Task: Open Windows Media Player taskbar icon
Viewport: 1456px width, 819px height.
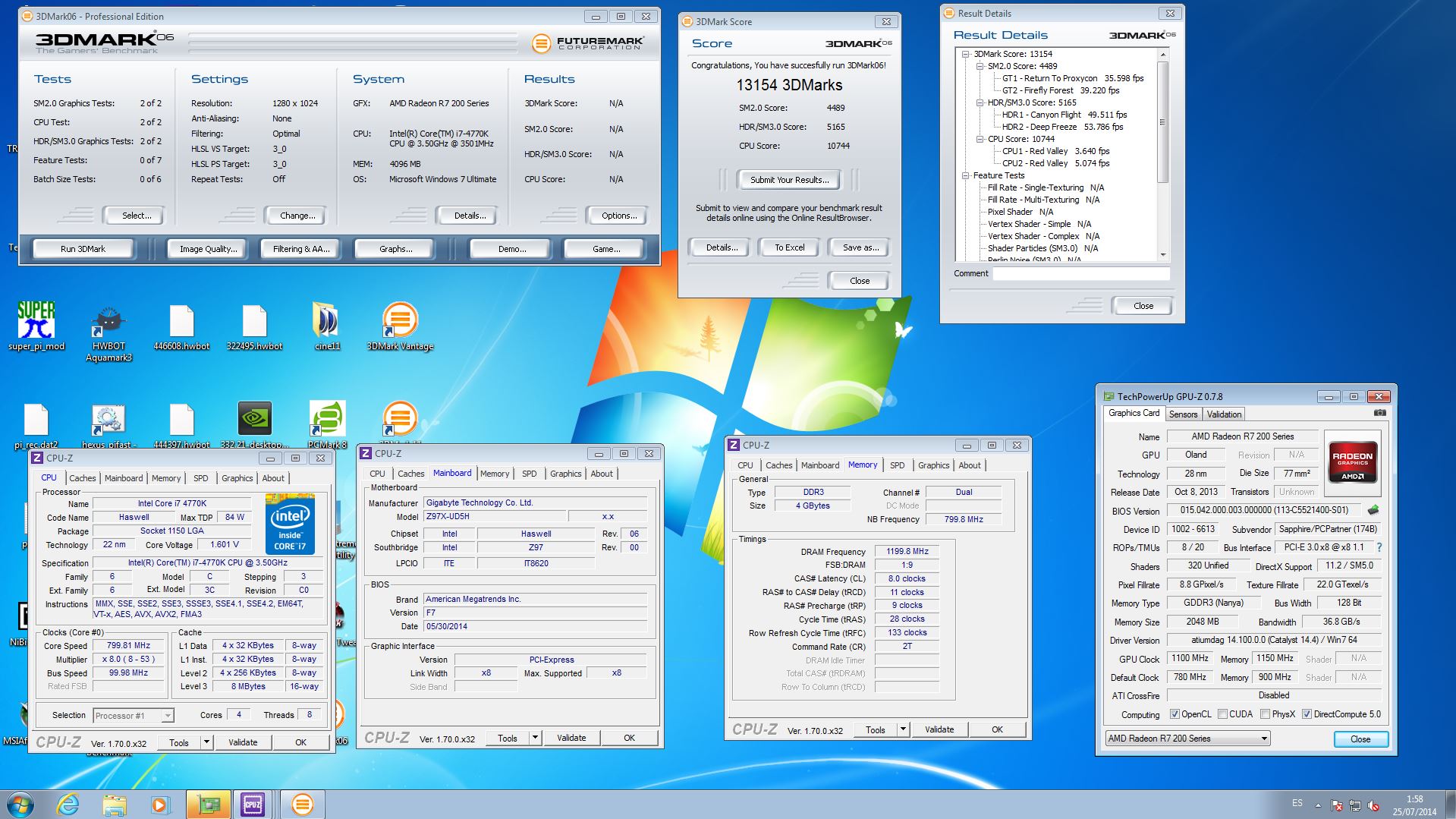Action: point(160,805)
